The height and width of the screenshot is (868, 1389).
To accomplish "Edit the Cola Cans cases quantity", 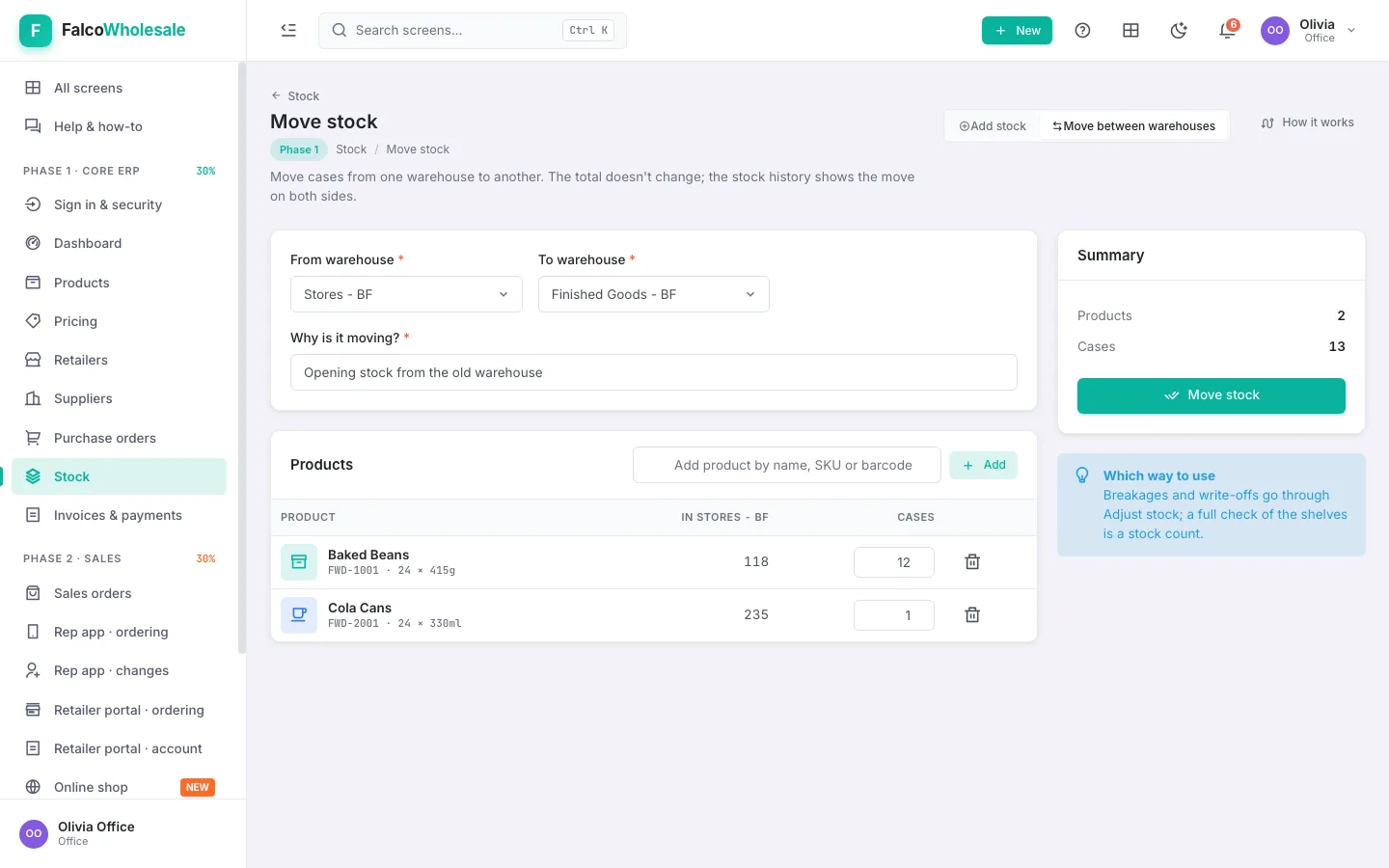I will [894, 615].
